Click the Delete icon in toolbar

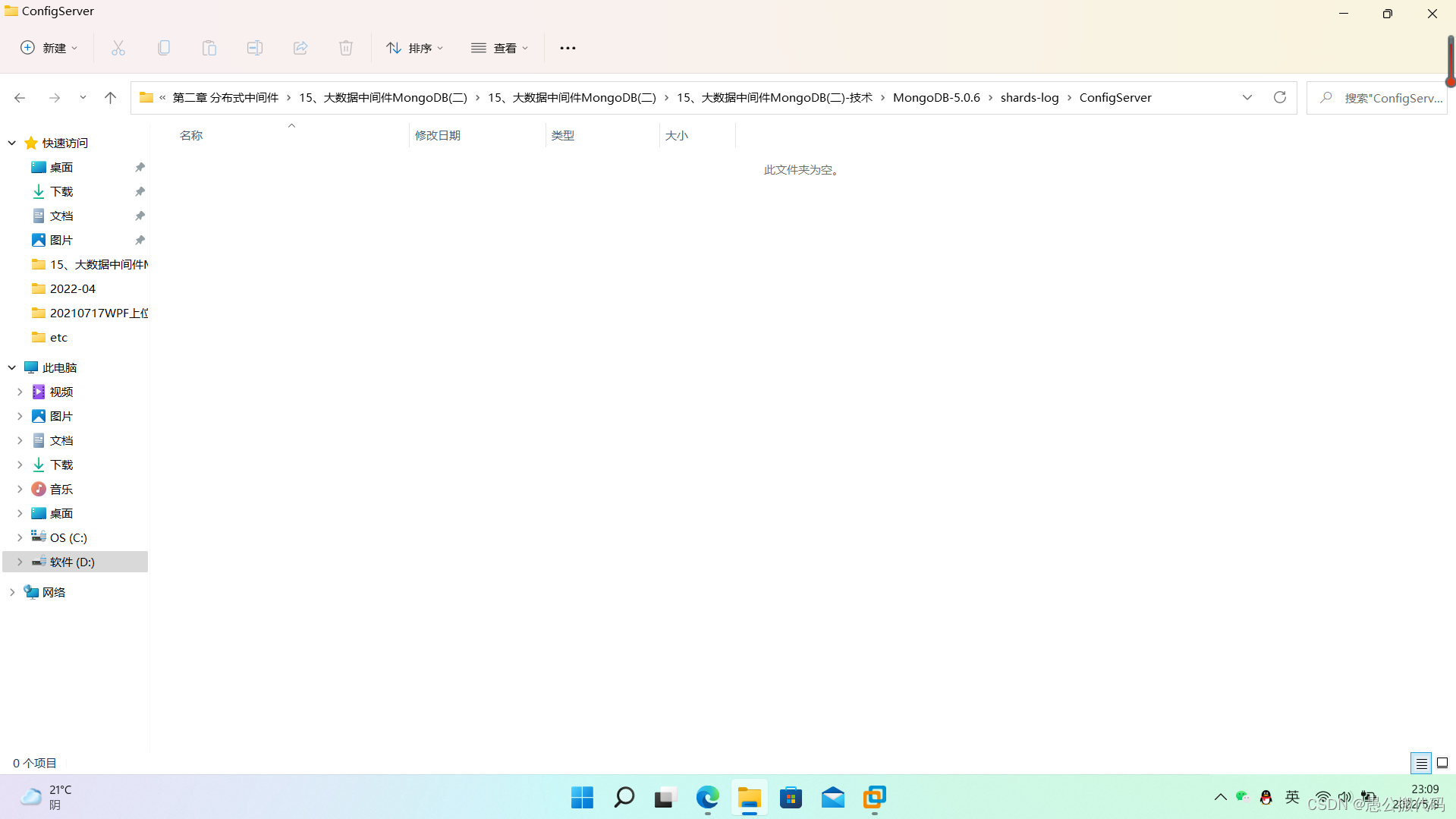pyautogui.click(x=346, y=47)
